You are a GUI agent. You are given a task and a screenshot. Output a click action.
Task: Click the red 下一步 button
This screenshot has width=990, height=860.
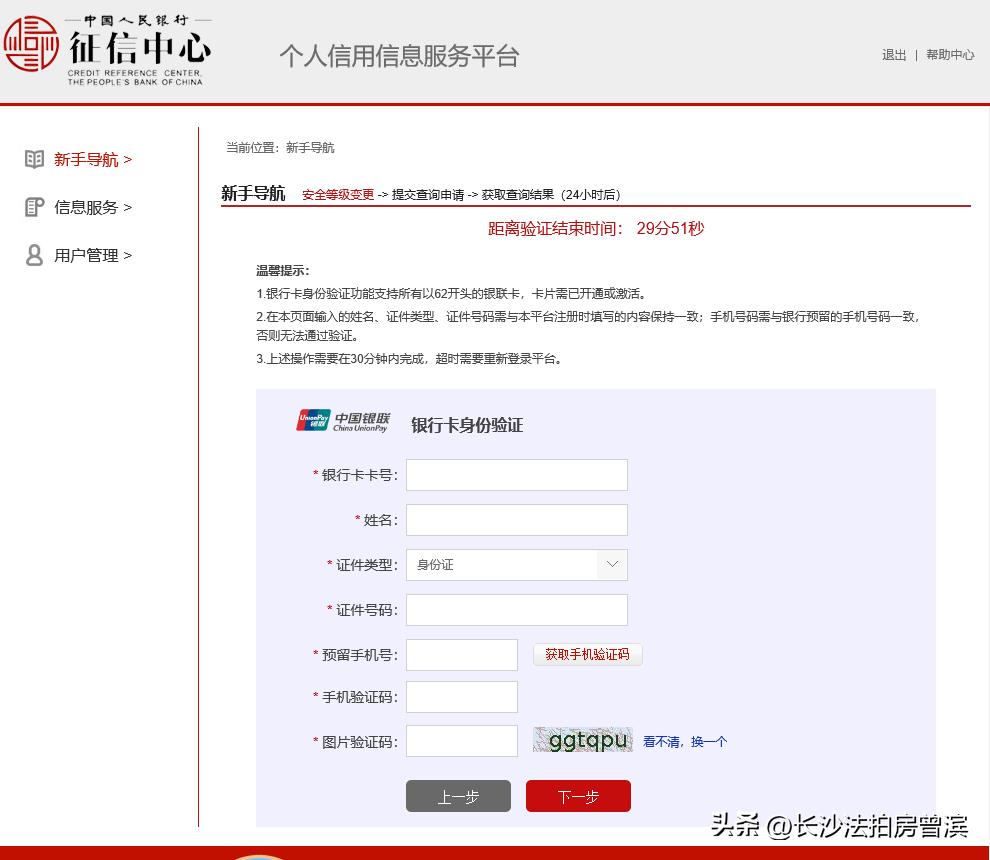(578, 796)
